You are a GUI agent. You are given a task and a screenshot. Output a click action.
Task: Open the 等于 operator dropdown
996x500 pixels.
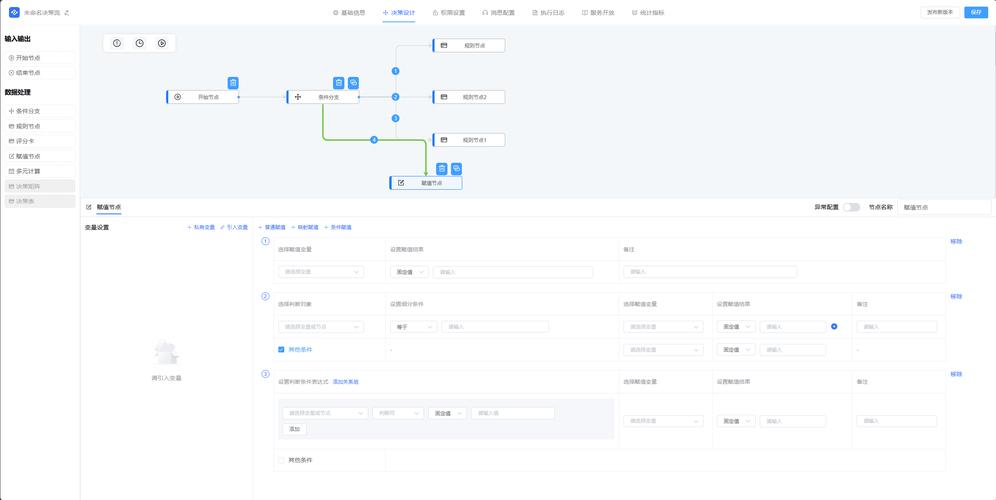pyautogui.click(x=413, y=327)
